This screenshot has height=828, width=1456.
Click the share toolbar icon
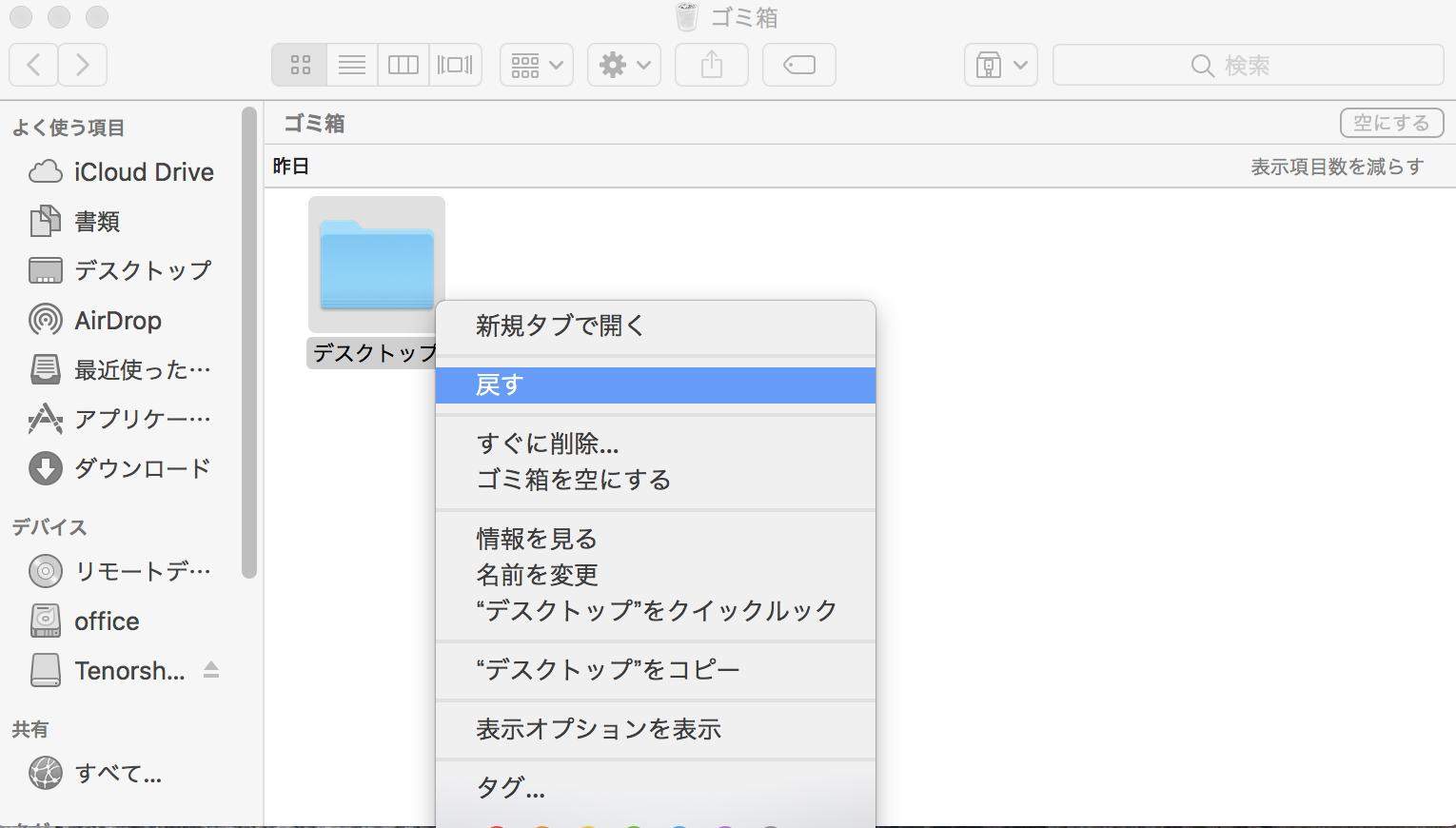tap(711, 65)
